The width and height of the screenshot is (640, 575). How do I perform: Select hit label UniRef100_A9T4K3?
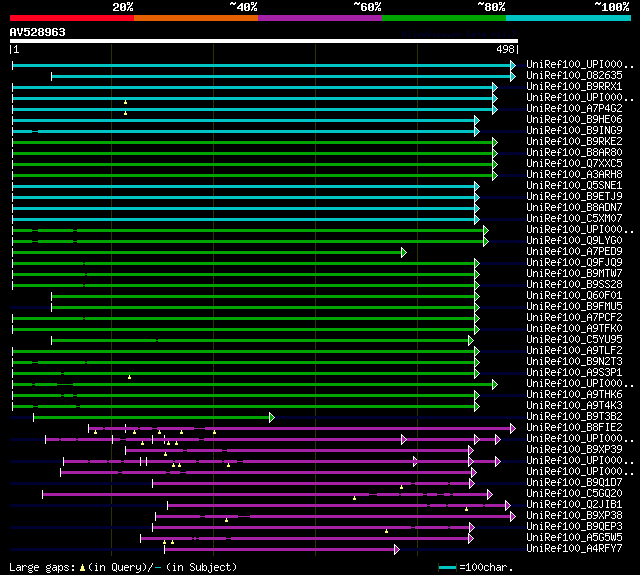click(574, 406)
